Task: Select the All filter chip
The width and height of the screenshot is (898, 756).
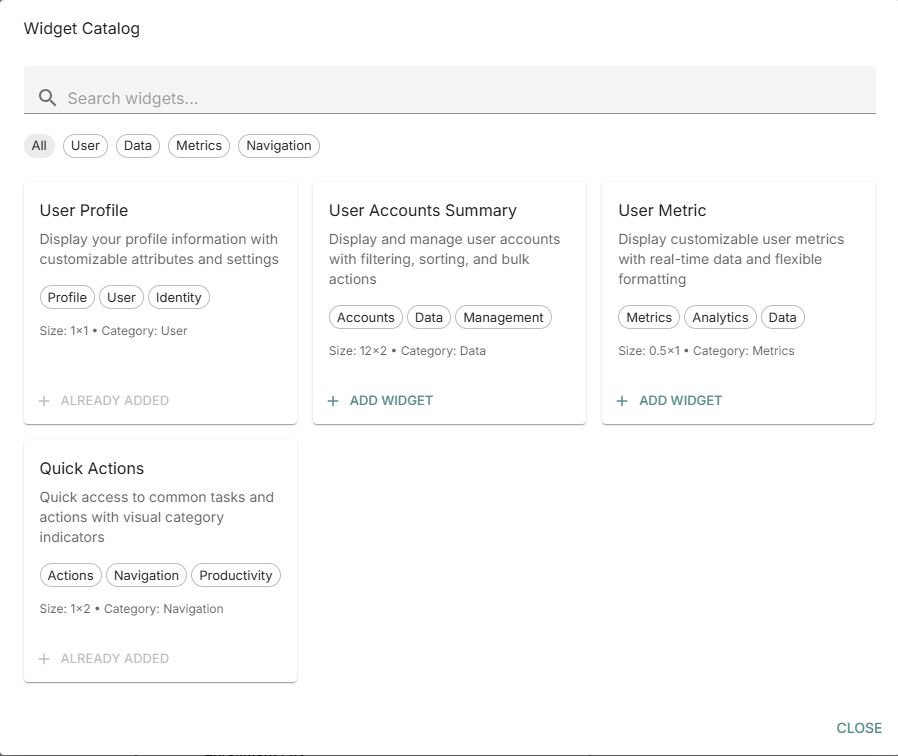Action: tap(39, 145)
